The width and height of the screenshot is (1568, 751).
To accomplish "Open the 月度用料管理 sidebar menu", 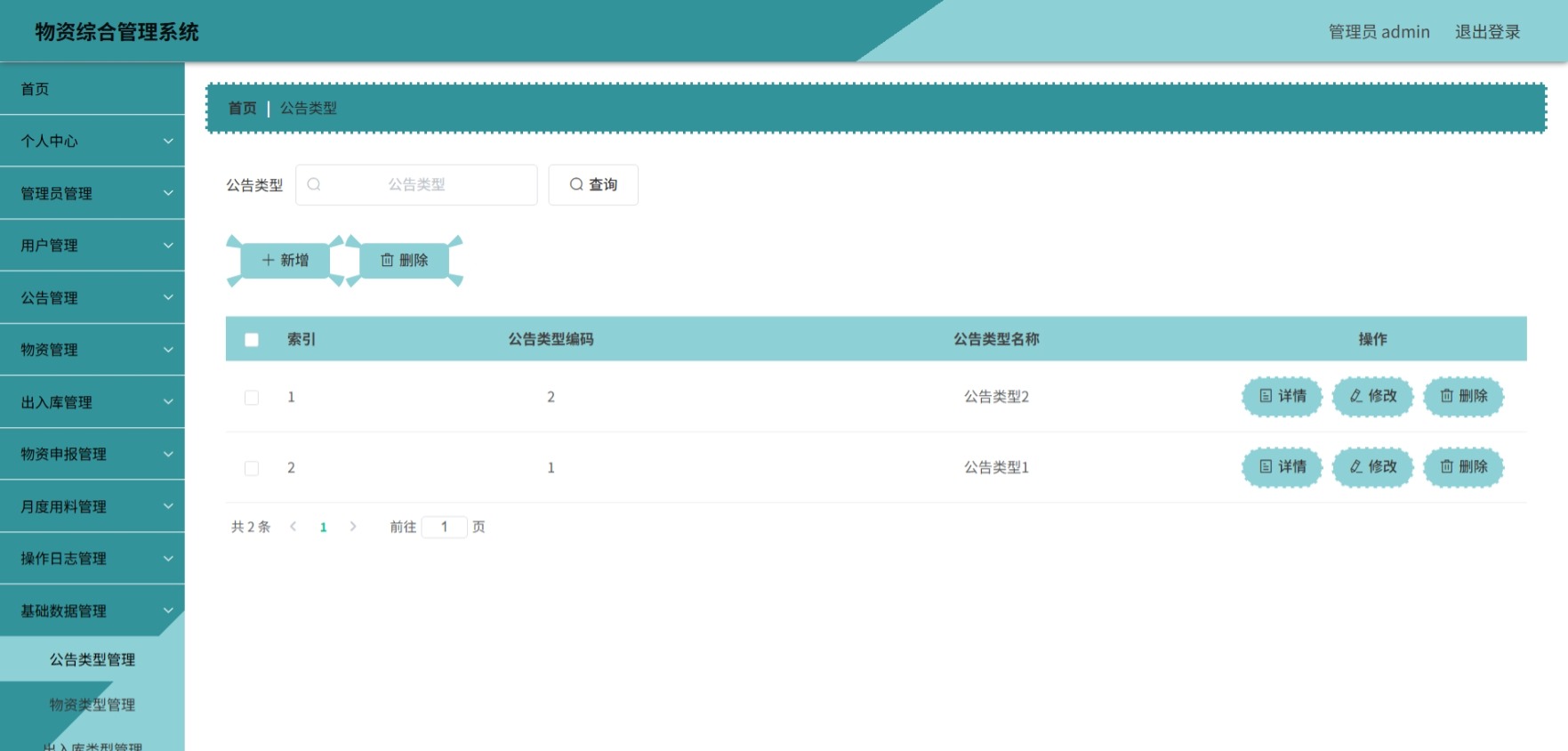I will [92, 506].
